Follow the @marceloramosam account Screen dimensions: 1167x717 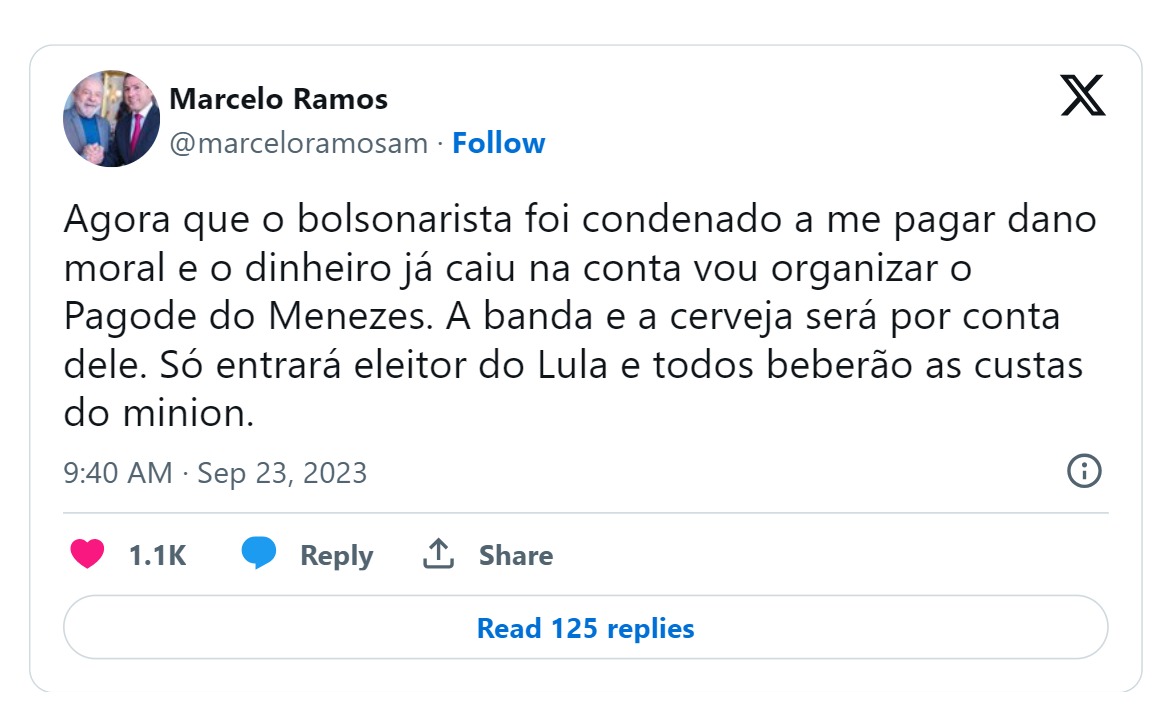click(x=498, y=143)
